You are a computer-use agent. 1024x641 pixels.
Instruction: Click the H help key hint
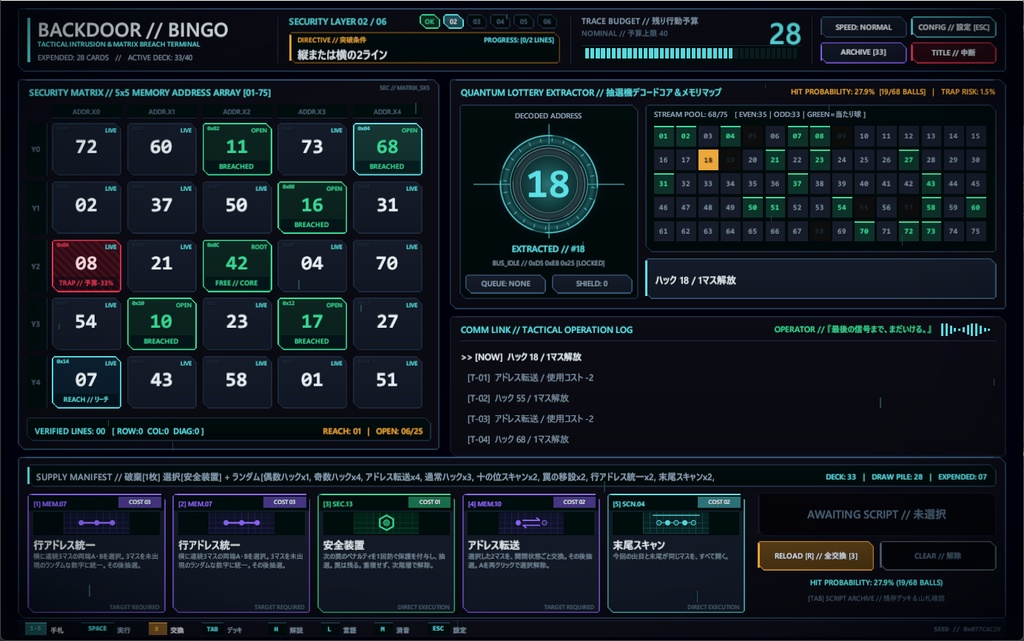[x=276, y=629]
